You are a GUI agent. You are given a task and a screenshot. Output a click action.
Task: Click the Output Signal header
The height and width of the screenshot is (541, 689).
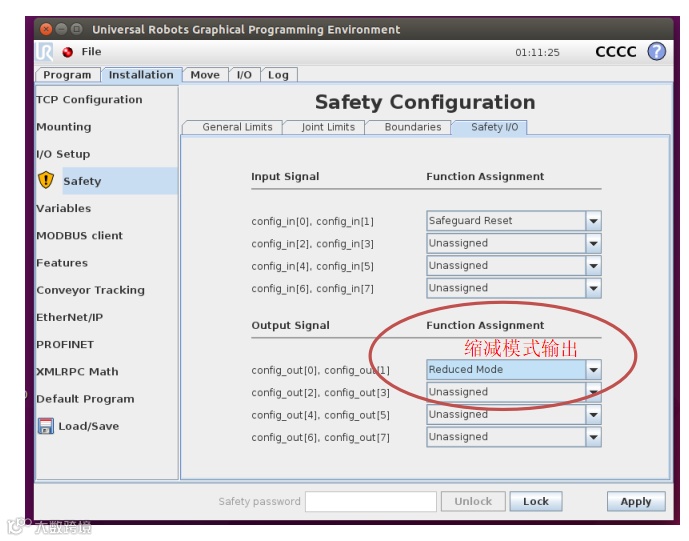click(x=290, y=326)
